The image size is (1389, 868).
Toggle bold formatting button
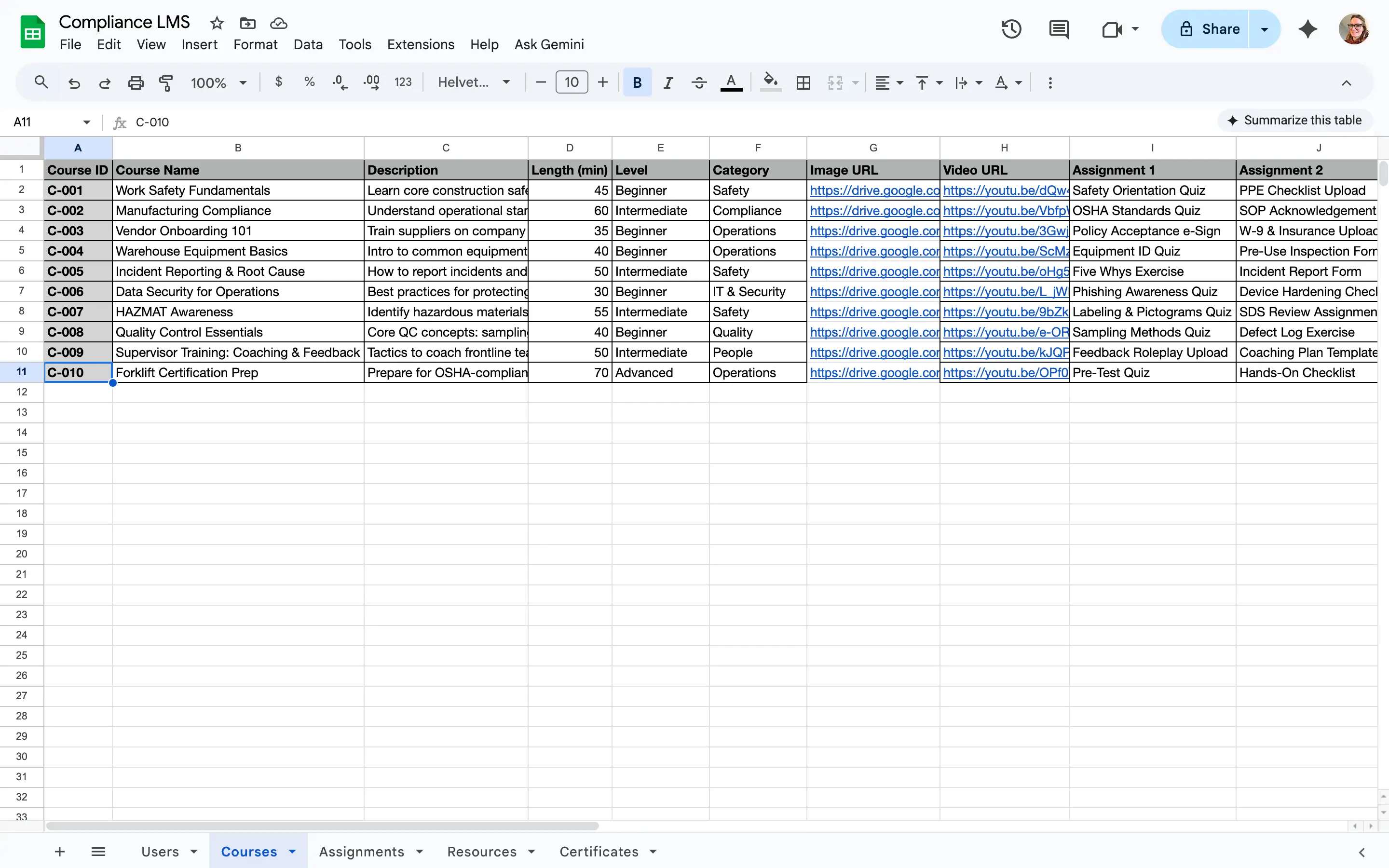[637, 82]
